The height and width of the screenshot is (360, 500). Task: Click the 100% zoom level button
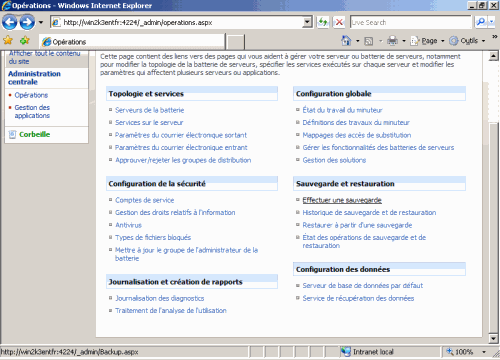click(460, 352)
